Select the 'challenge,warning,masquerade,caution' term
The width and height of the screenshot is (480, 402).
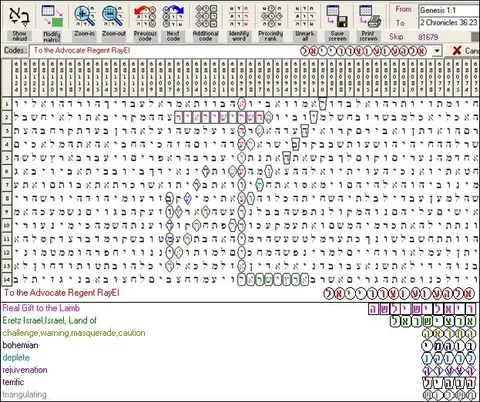click(74, 333)
